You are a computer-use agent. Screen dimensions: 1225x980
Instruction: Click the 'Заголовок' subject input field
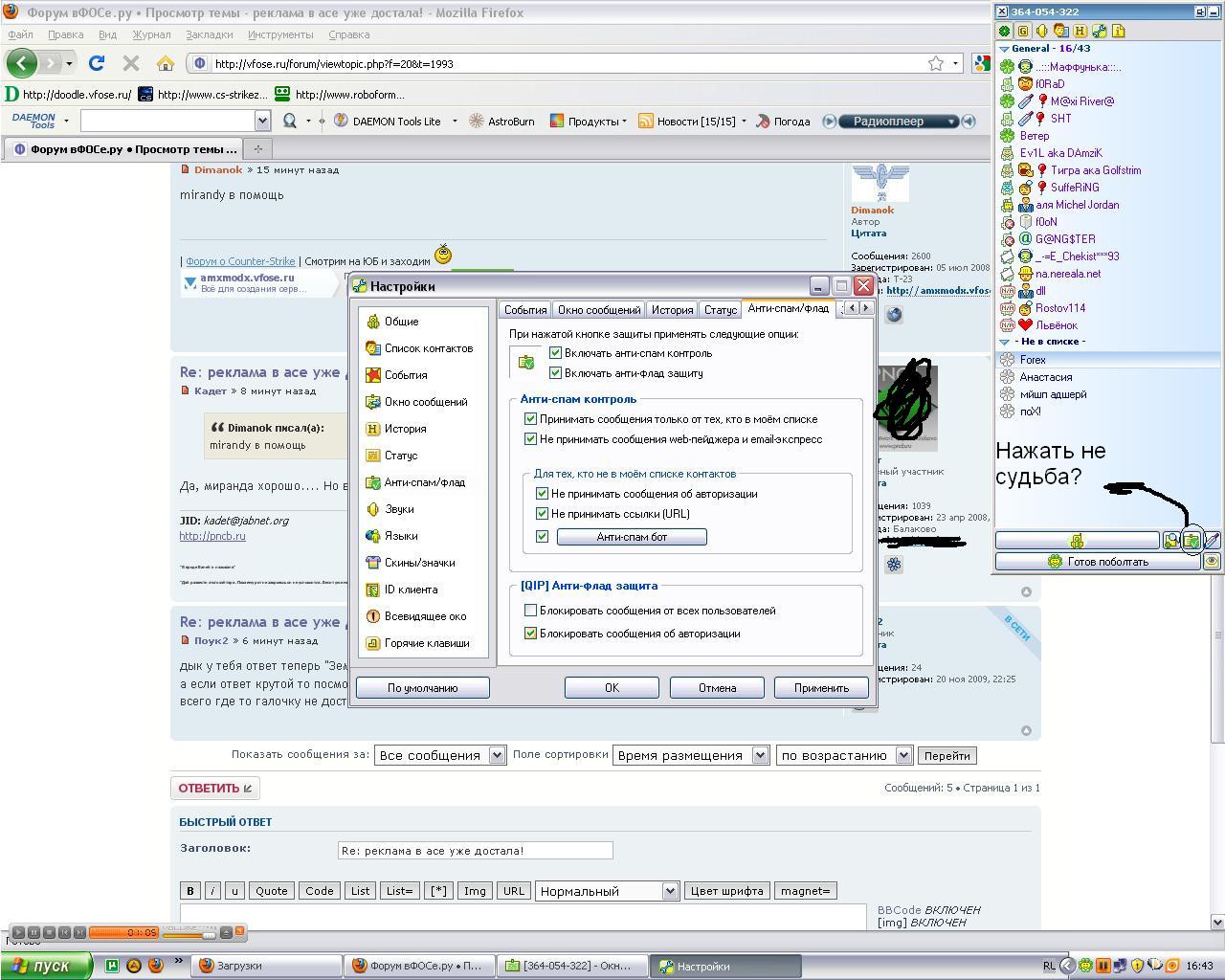pyautogui.click(x=475, y=850)
